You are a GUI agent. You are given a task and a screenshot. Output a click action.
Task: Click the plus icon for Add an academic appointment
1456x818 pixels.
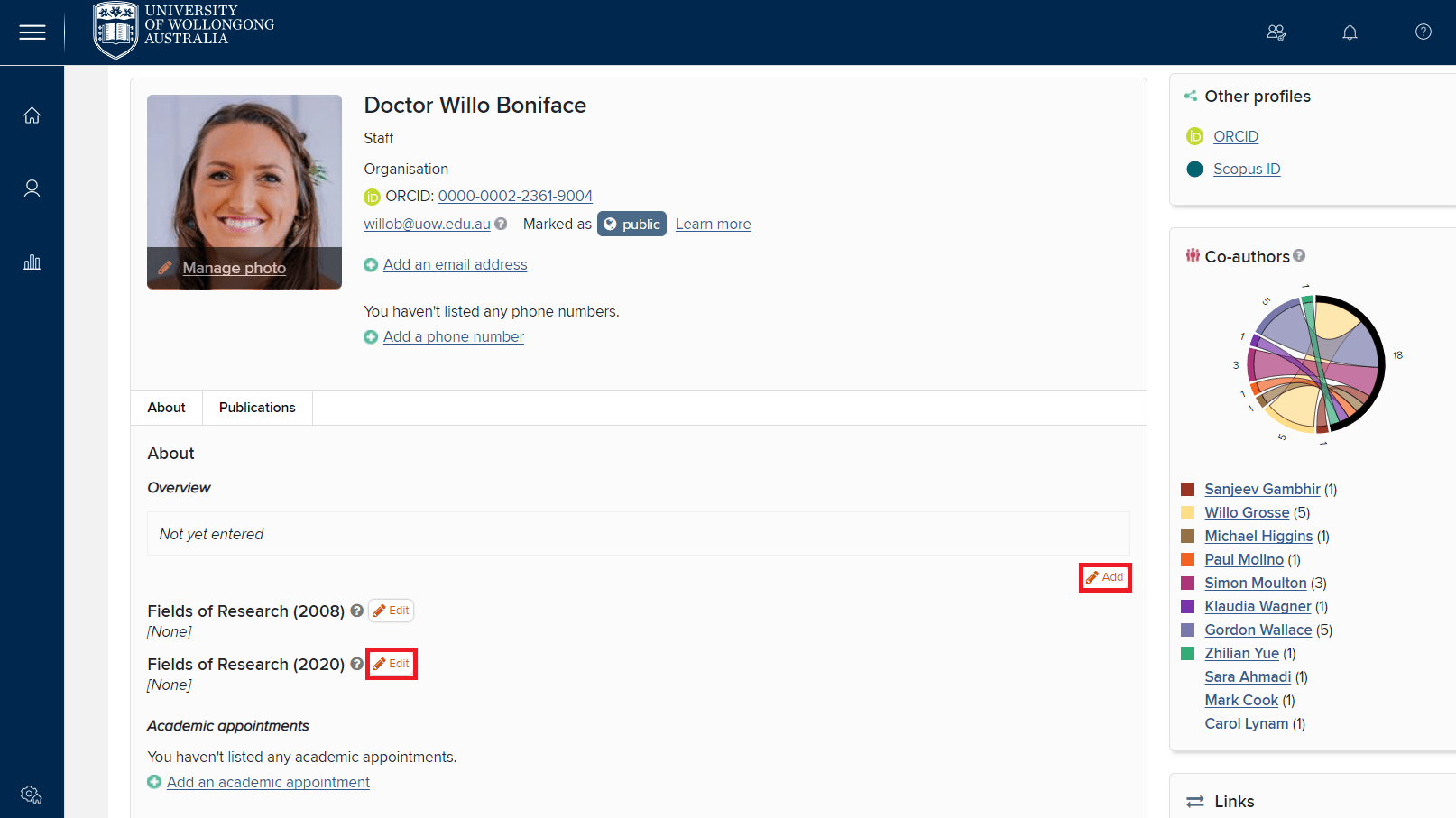(154, 782)
